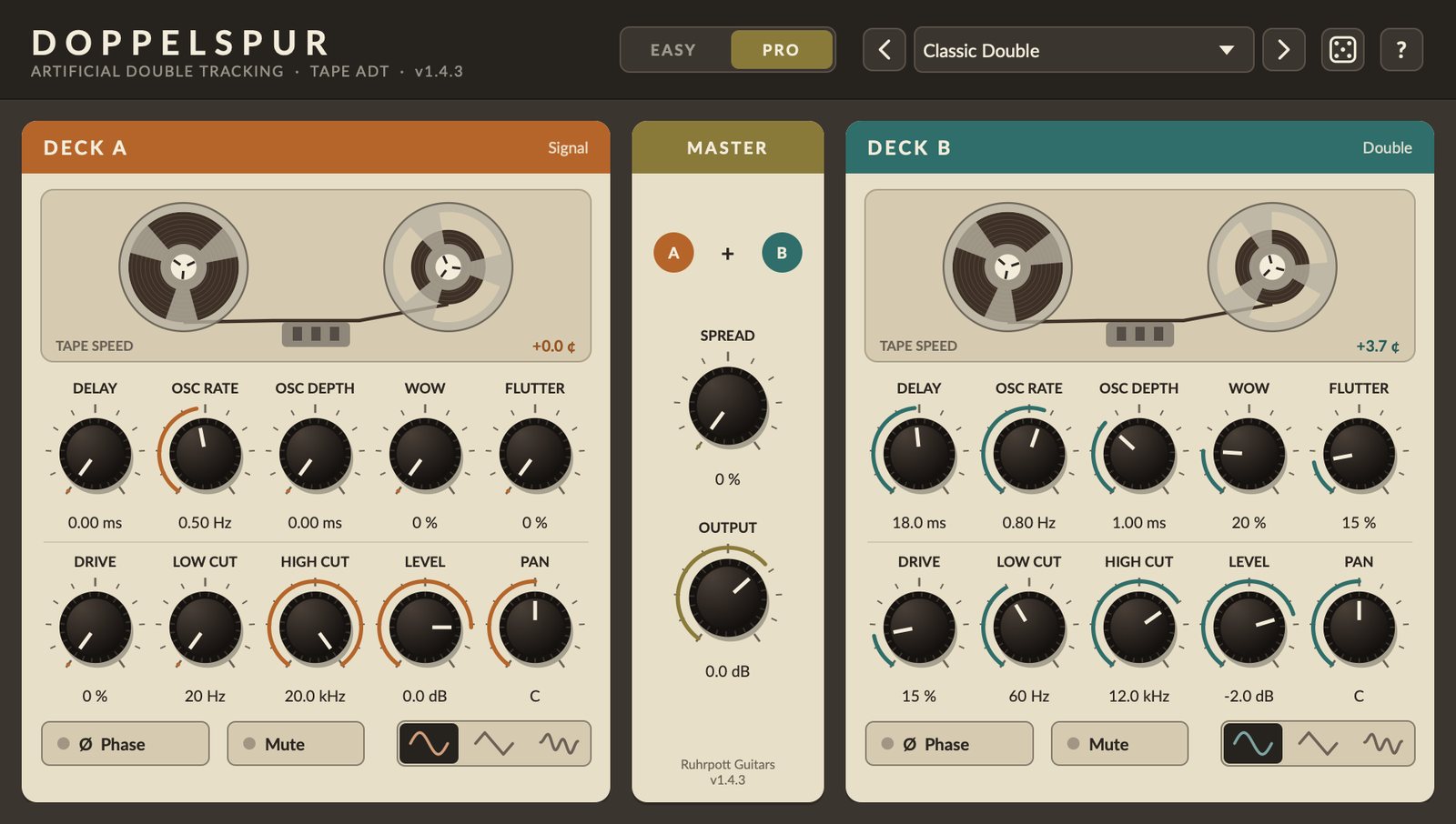Click the Deck B tape speed value +3.7 ¢

click(x=1378, y=347)
